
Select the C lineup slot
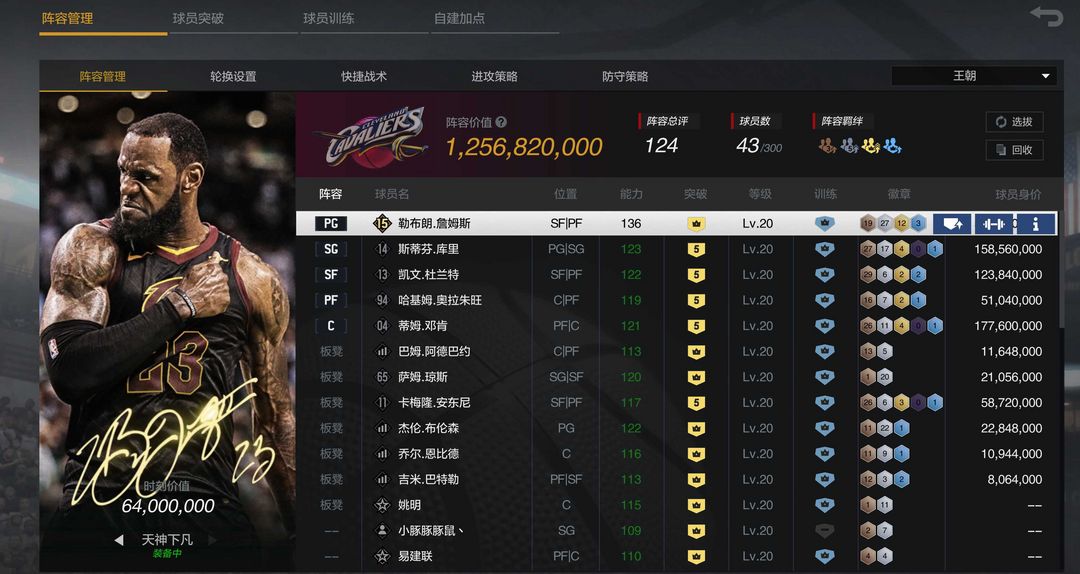point(331,326)
